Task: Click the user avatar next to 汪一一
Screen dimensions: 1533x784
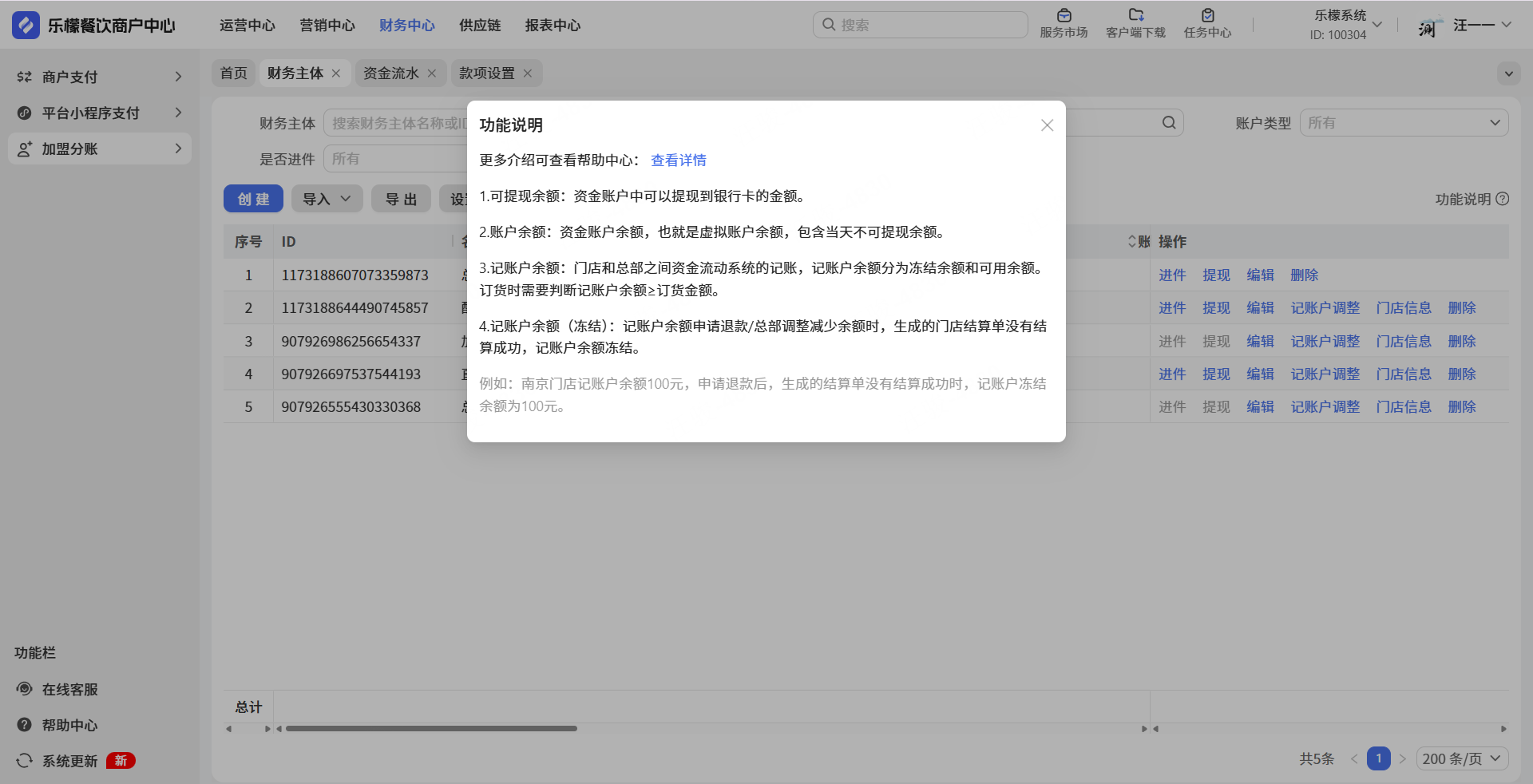Action: point(1430,26)
